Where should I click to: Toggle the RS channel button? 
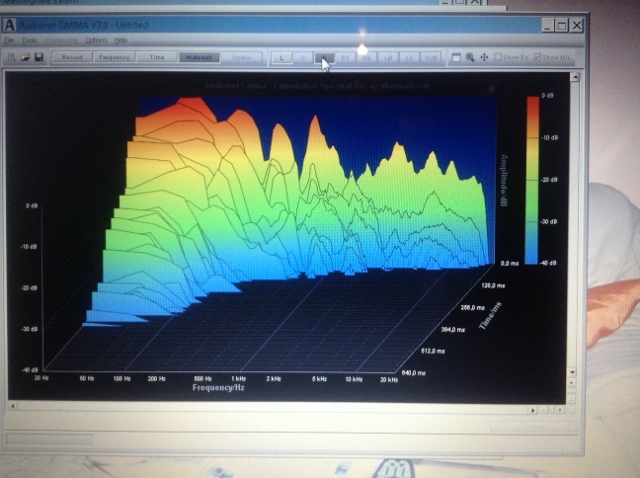click(x=345, y=58)
